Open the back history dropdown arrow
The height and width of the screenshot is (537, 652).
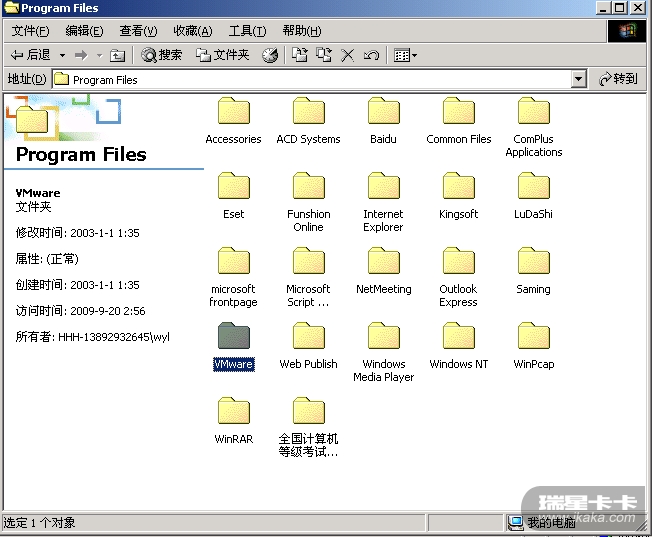(x=62, y=55)
